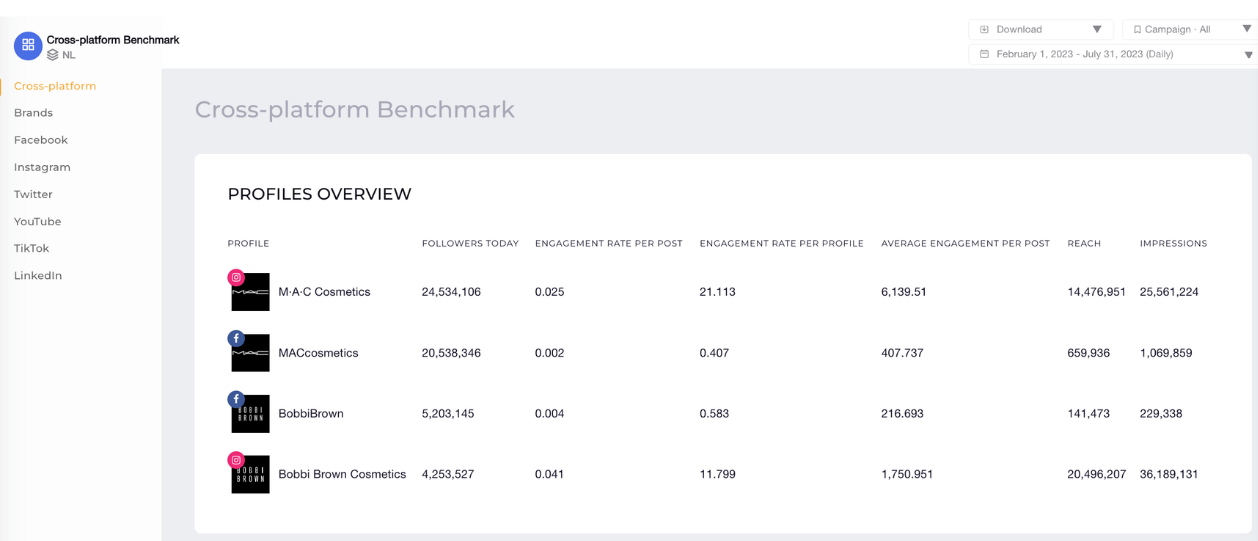Open M·A·C Cosmetics profile thumbnail
Viewport: 1258px width, 541px height.
(x=250, y=292)
